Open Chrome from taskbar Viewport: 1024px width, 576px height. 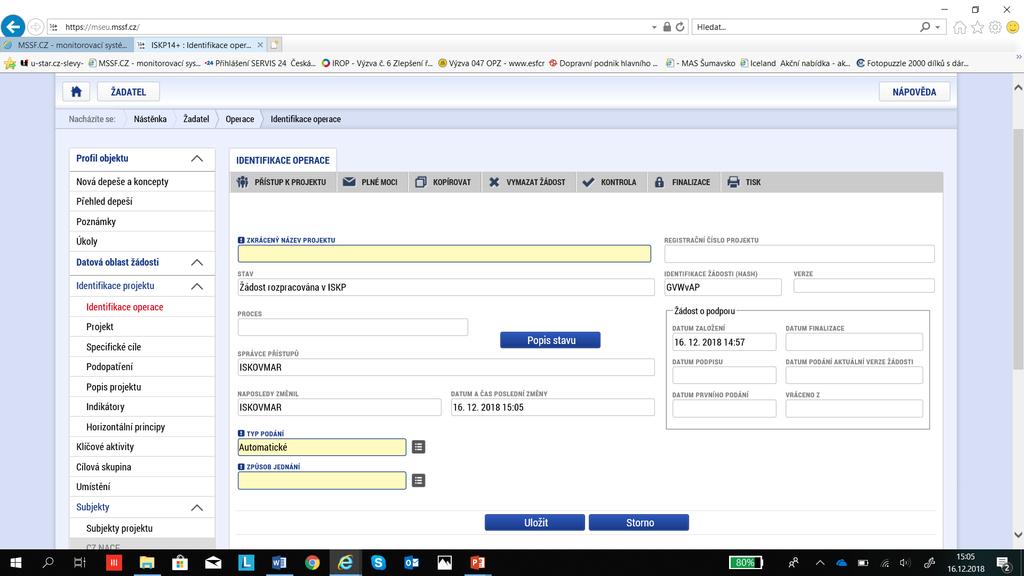click(312, 562)
